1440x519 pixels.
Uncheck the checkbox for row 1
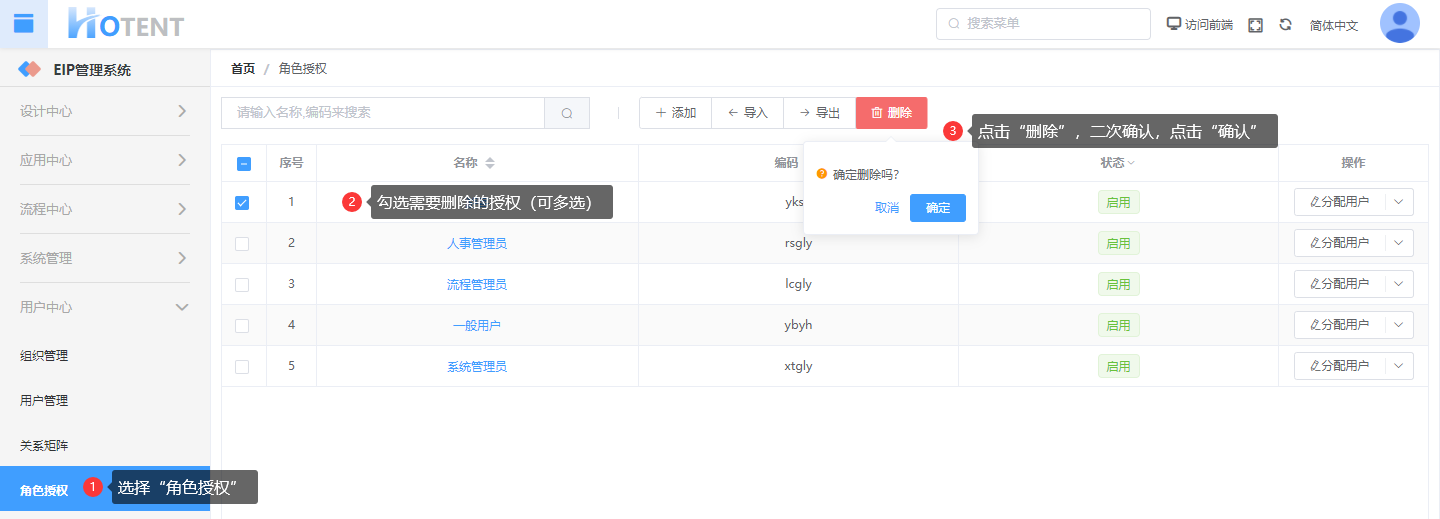[242, 202]
